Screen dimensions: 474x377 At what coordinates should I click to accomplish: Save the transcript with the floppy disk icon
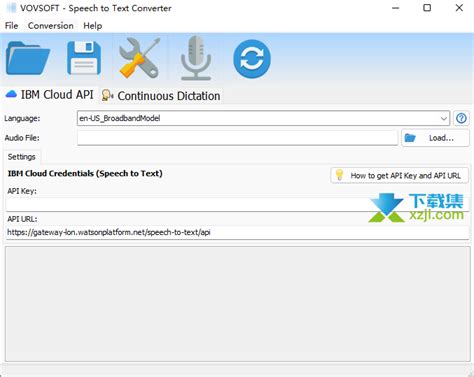[x=84, y=58]
